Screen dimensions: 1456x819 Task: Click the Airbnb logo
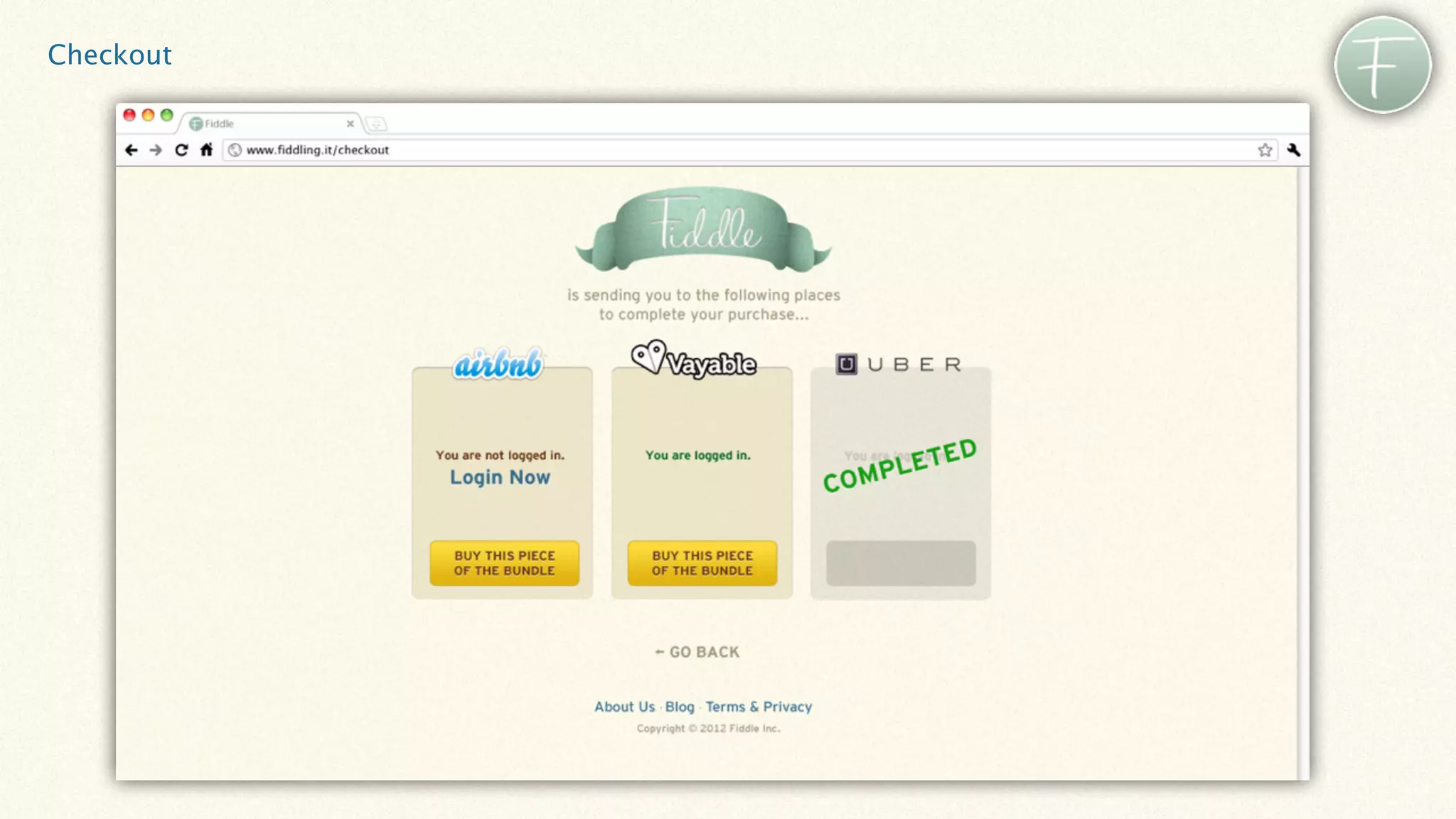498,364
